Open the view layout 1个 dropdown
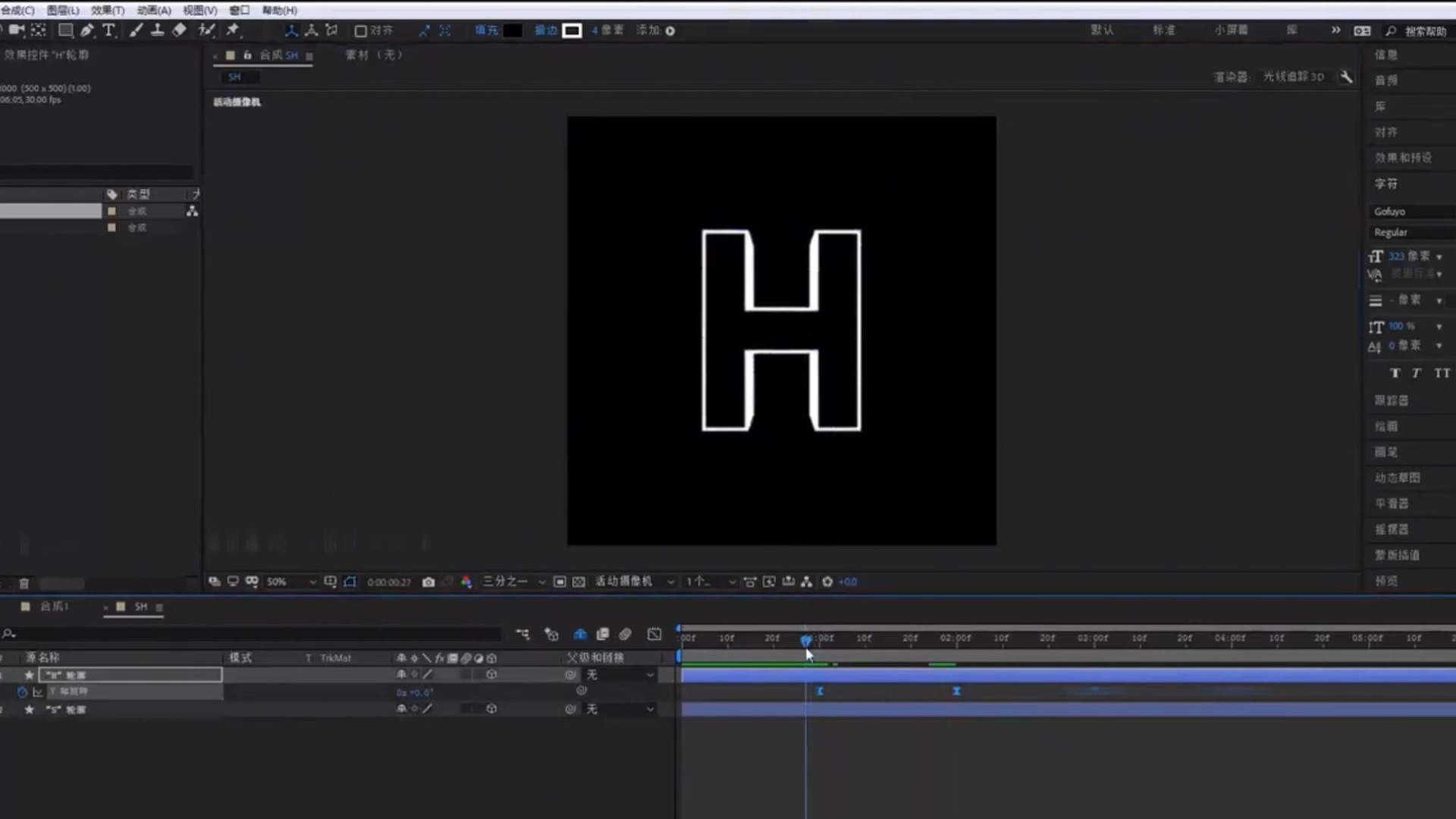Image resolution: width=1456 pixels, height=819 pixels. tap(711, 582)
